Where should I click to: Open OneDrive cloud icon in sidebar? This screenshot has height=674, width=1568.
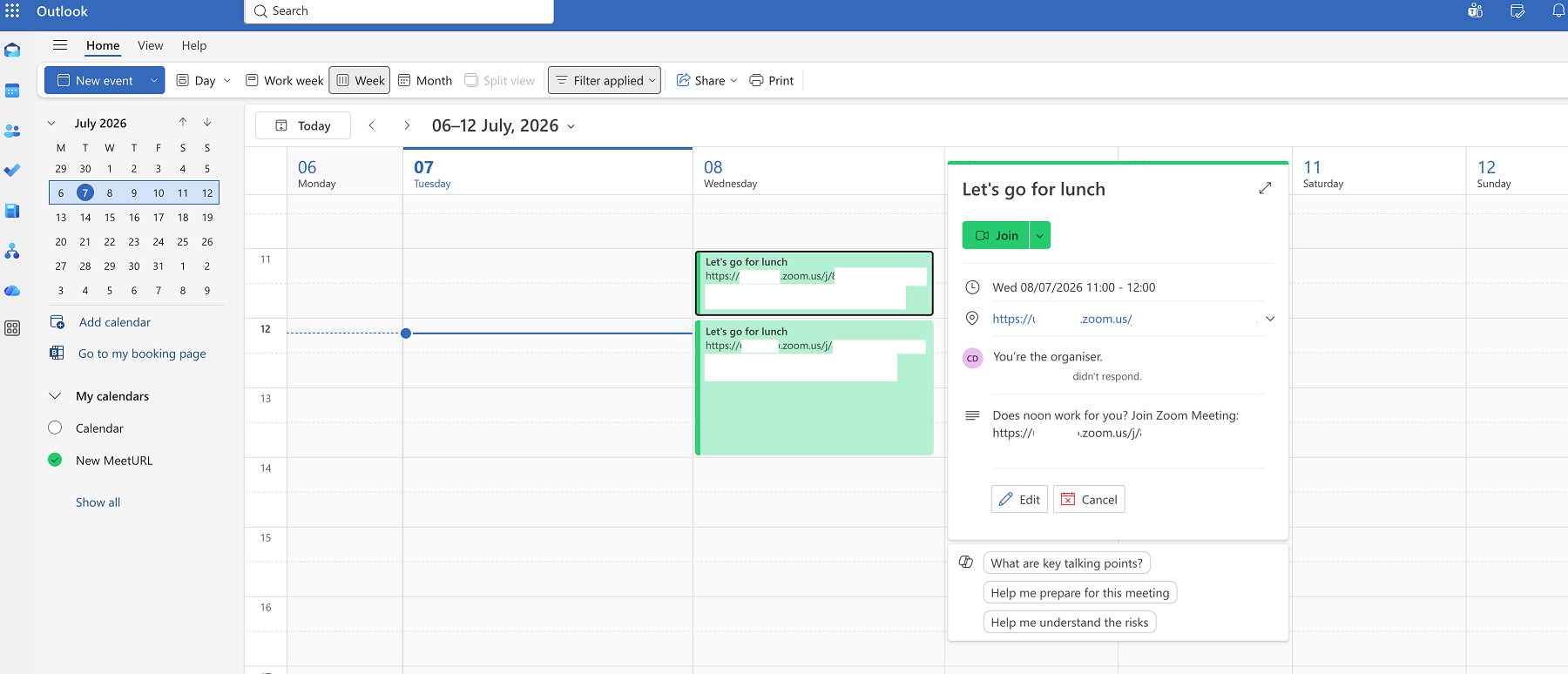(12, 291)
